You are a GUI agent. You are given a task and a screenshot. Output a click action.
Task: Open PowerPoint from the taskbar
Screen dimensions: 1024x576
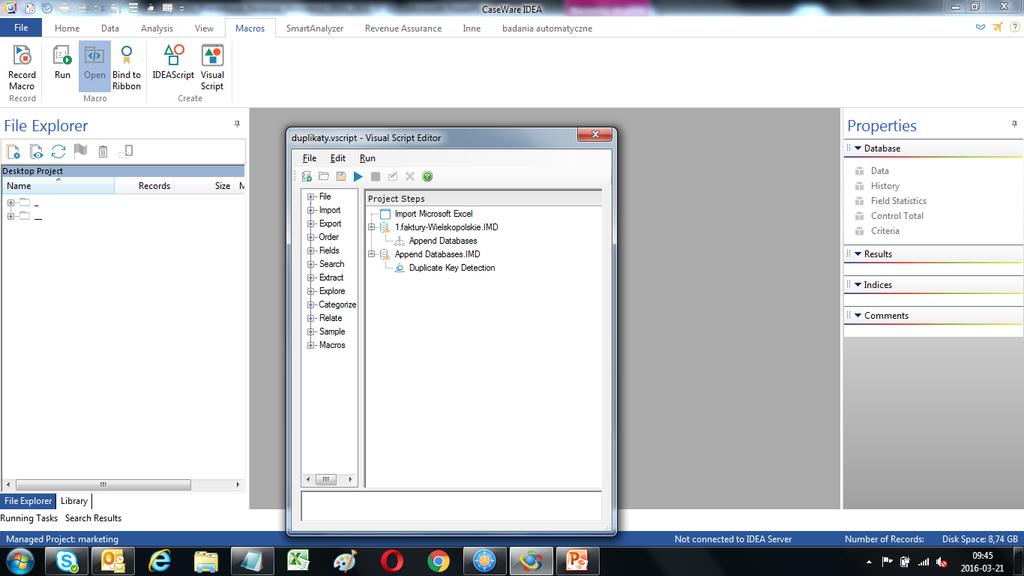tap(577, 561)
